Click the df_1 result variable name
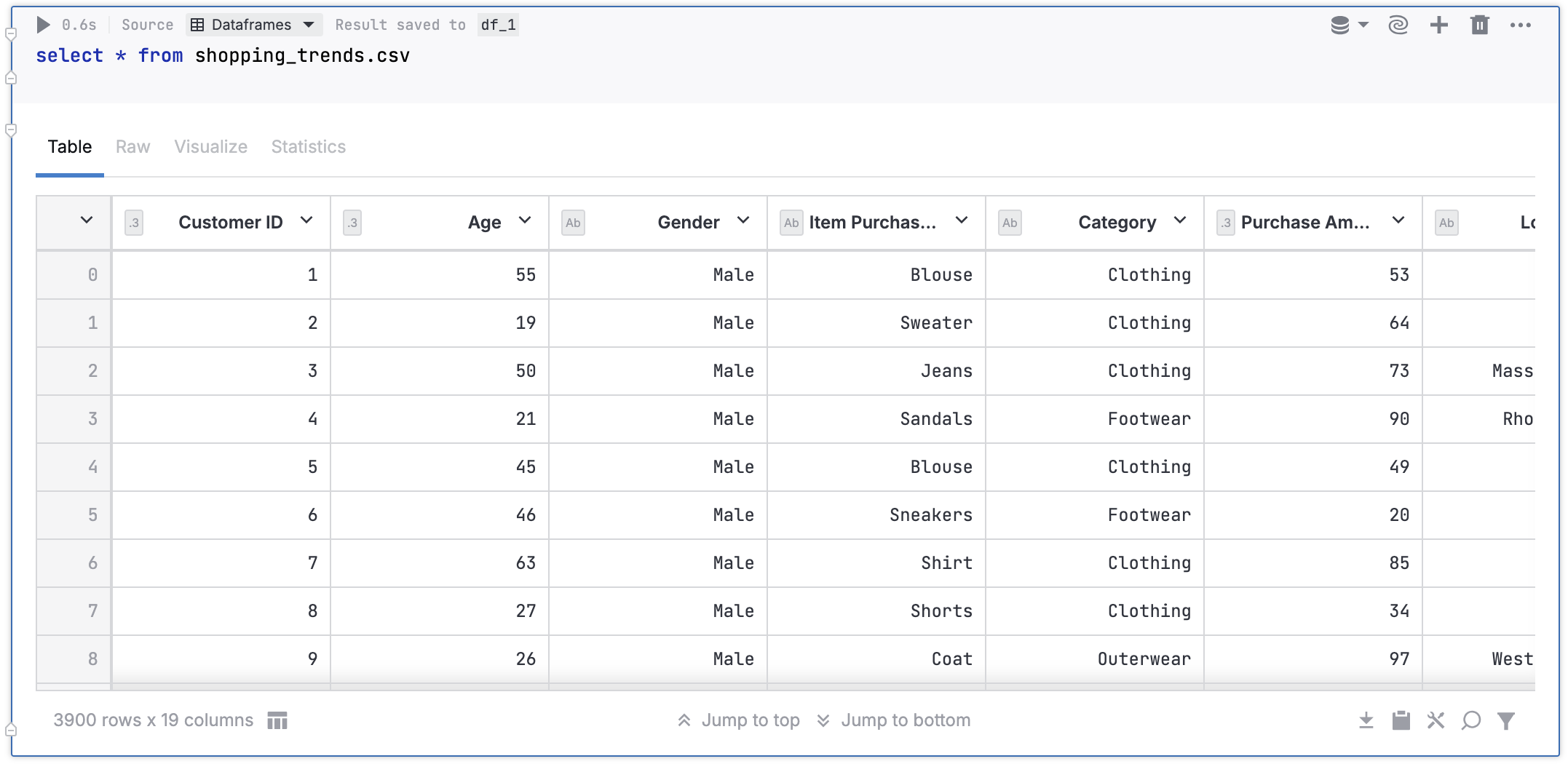This screenshot has width=1568, height=764. (499, 25)
